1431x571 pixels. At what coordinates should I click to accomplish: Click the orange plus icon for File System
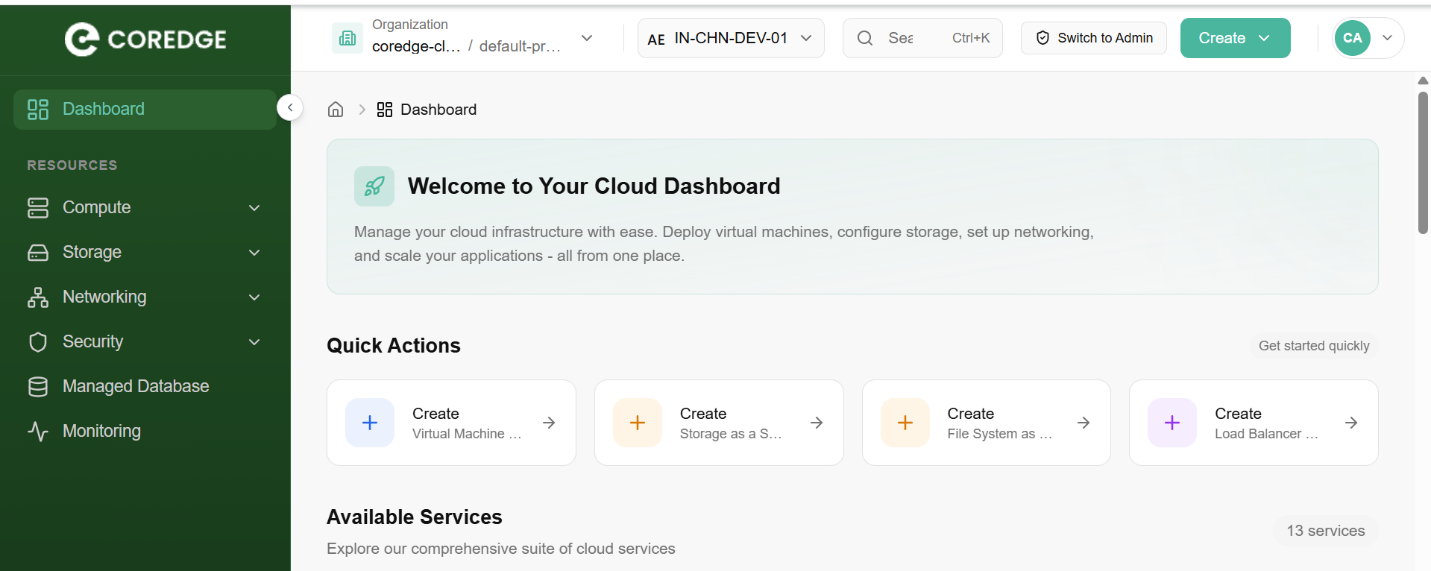pyautogui.click(x=905, y=423)
